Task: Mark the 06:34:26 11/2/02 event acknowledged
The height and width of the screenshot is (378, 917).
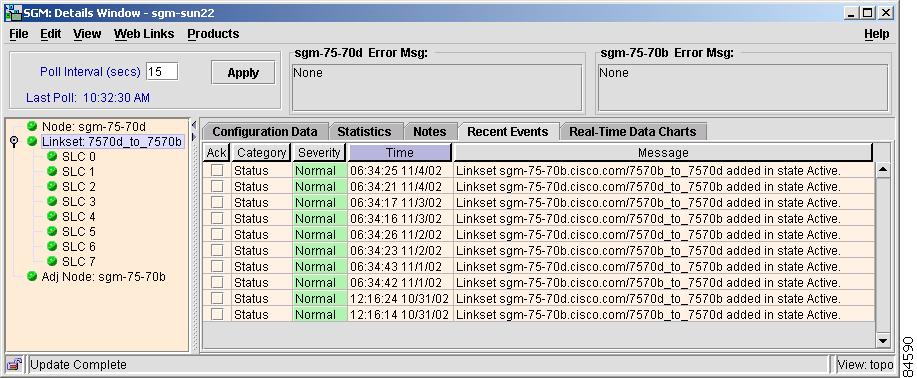Action: click(217, 234)
